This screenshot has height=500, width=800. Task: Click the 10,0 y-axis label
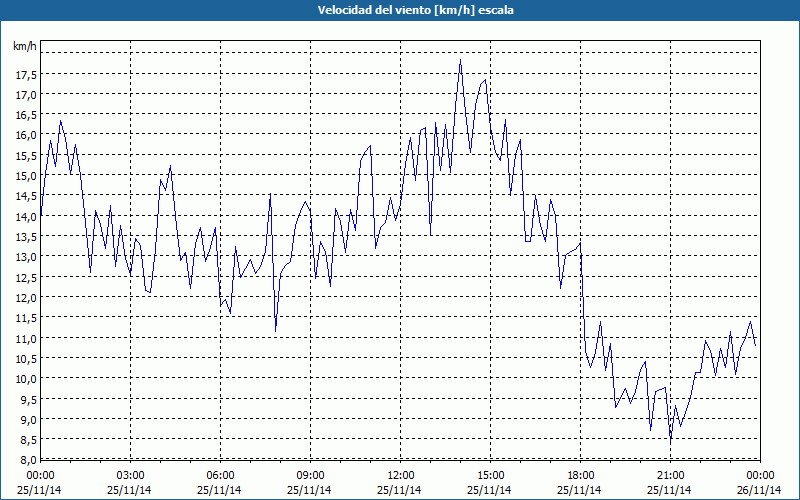[26, 379]
